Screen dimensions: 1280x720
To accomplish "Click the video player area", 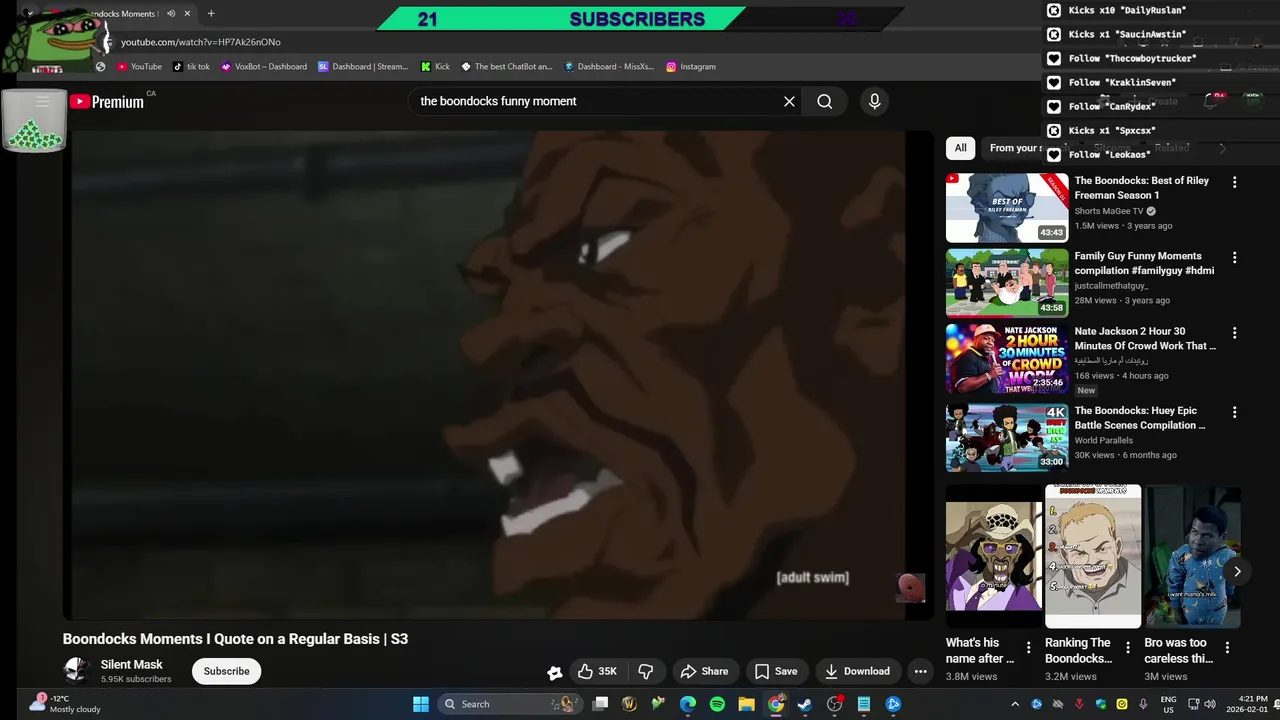I will (x=498, y=375).
